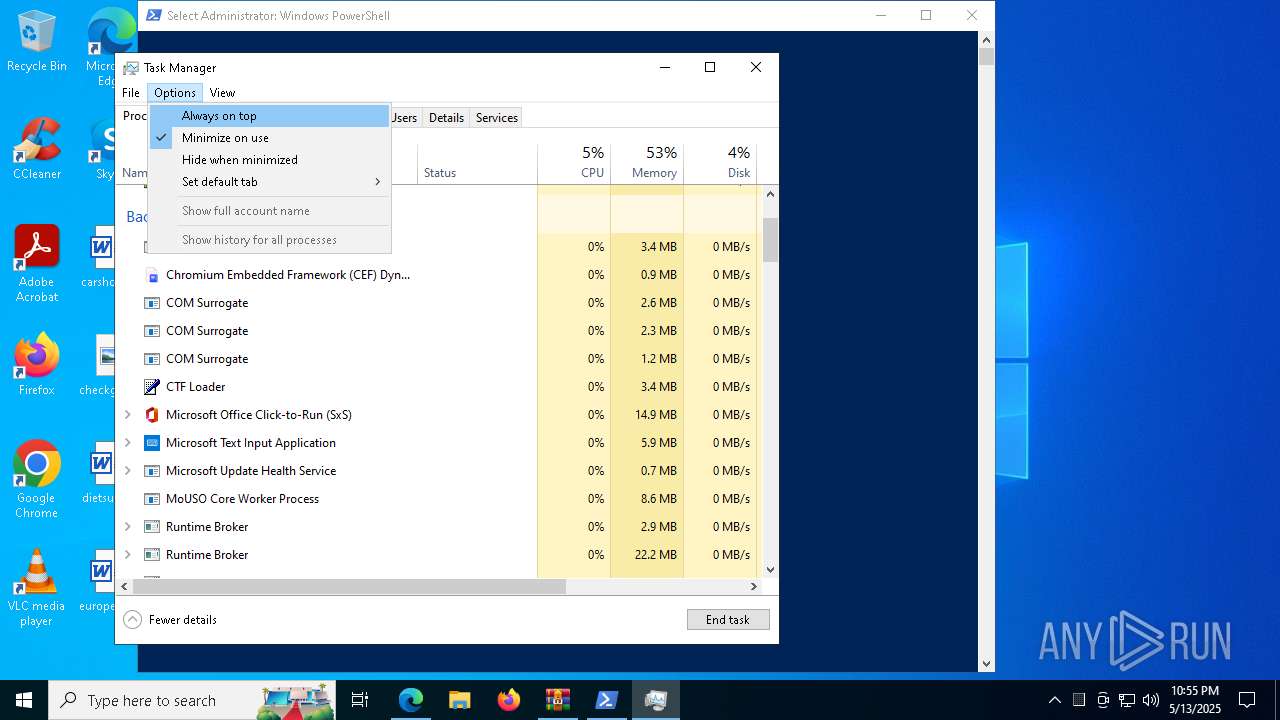Sort by the Status column header

point(477,163)
